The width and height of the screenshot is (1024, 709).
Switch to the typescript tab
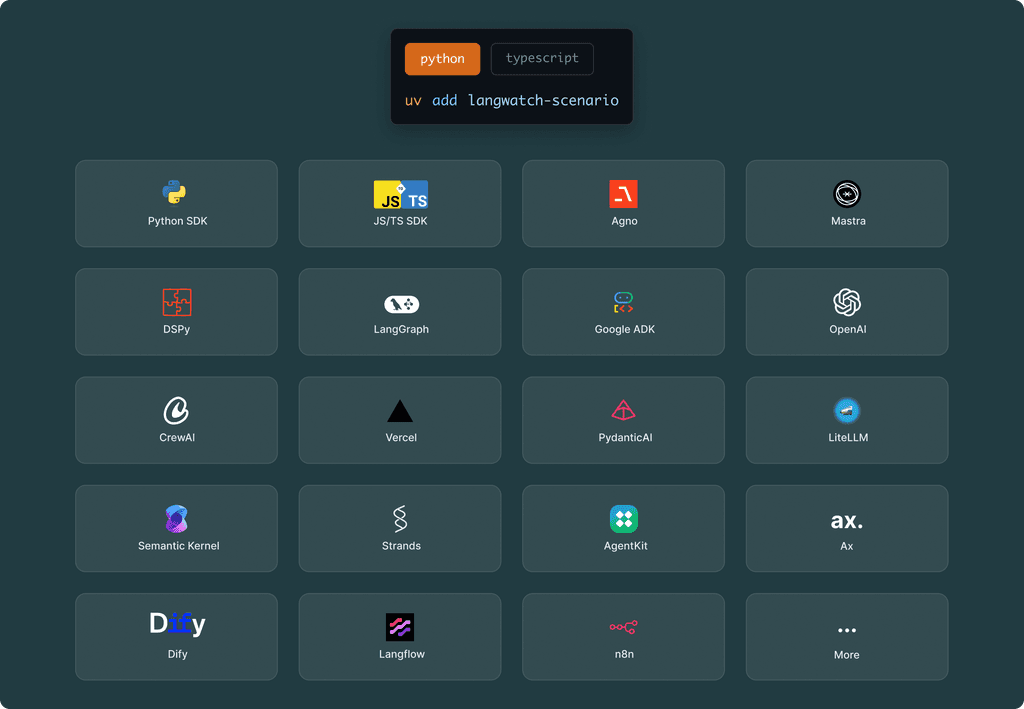click(542, 59)
